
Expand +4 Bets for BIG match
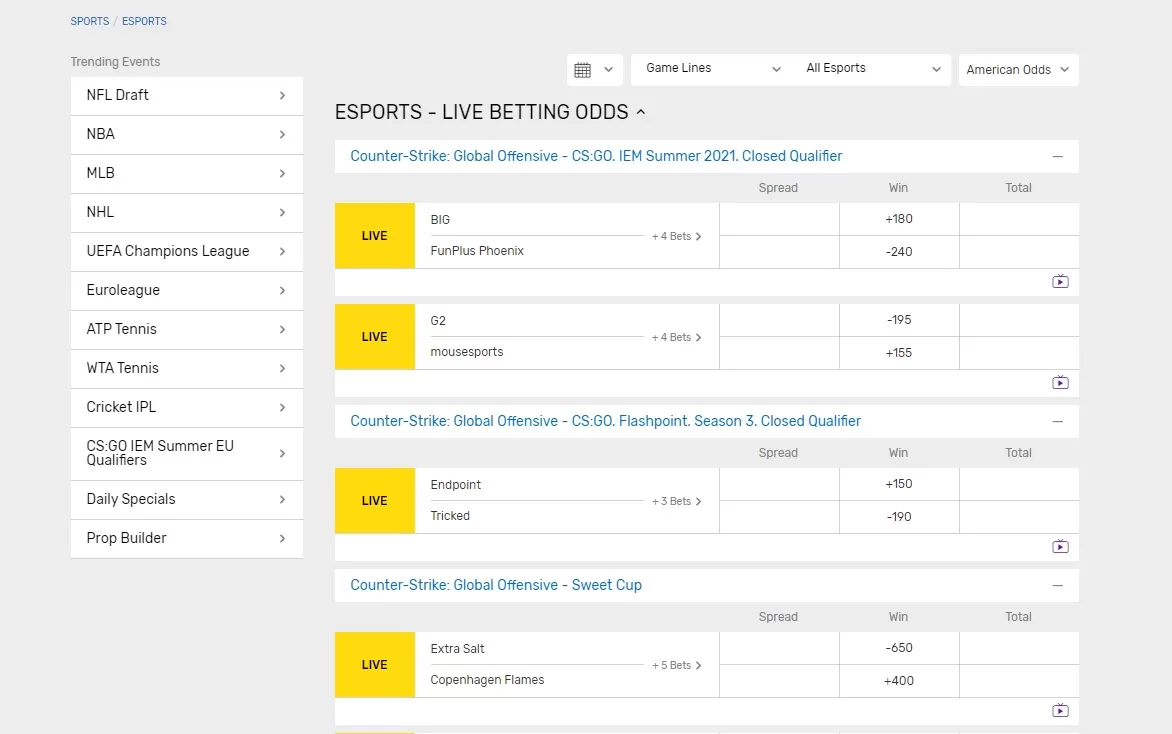coord(676,236)
